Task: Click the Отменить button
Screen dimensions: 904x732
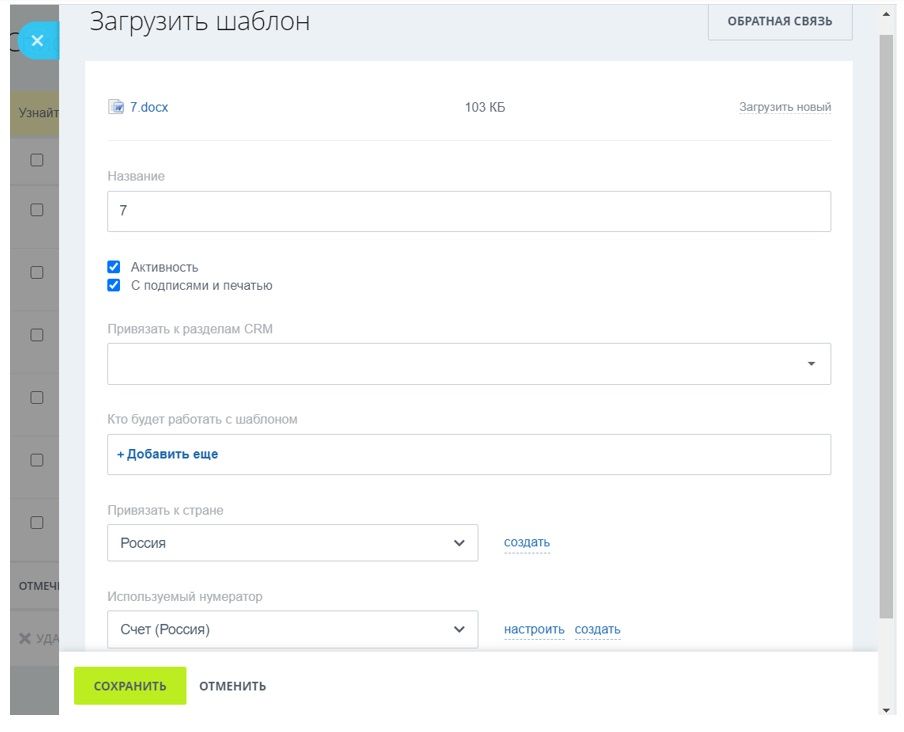Action: 232,686
